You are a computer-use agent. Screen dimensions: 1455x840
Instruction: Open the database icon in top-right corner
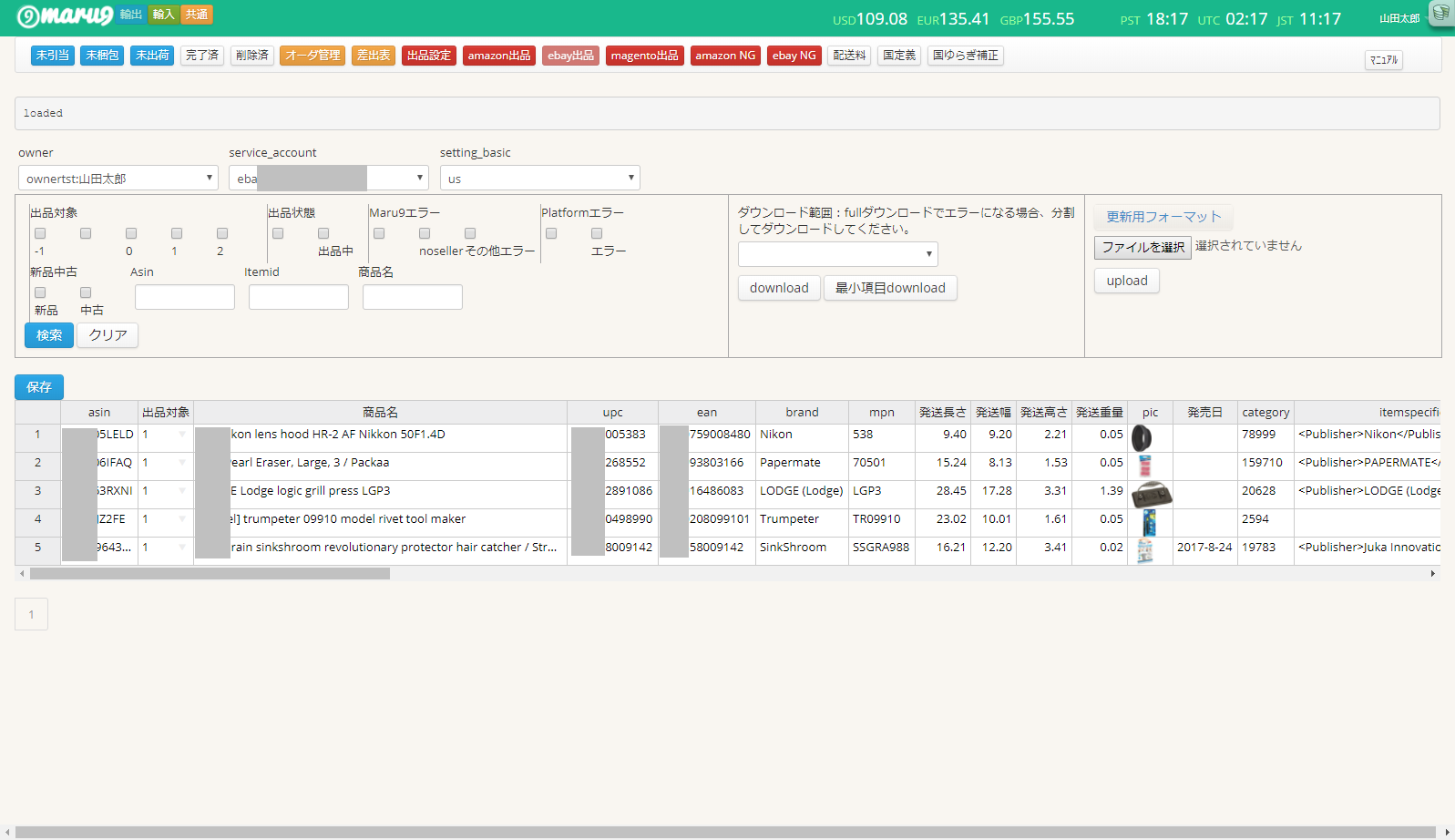(1440, 13)
